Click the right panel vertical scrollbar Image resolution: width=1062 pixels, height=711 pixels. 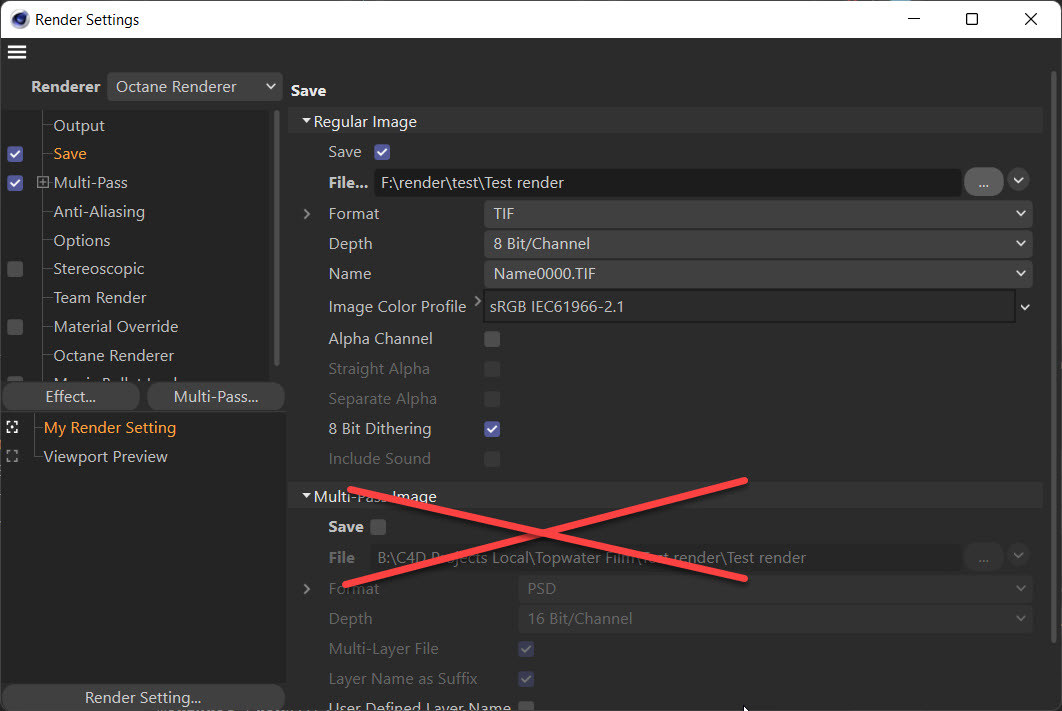click(x=1054, y=357)
